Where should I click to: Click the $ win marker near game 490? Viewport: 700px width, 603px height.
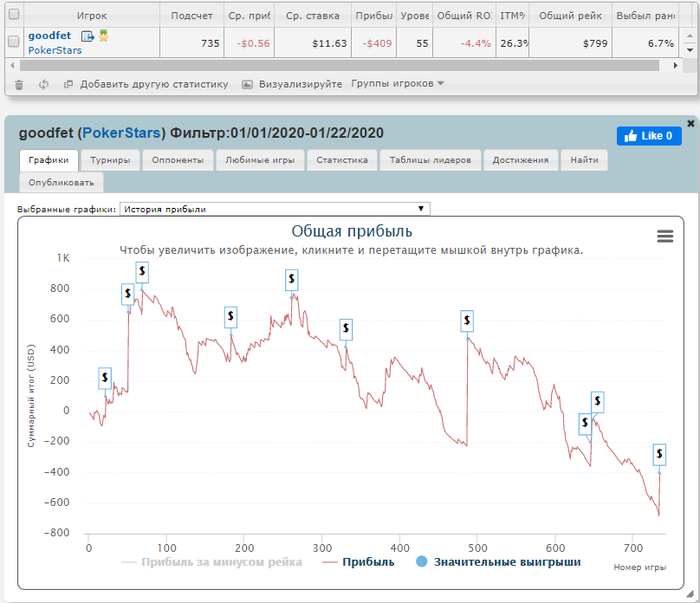click(467, 320)
